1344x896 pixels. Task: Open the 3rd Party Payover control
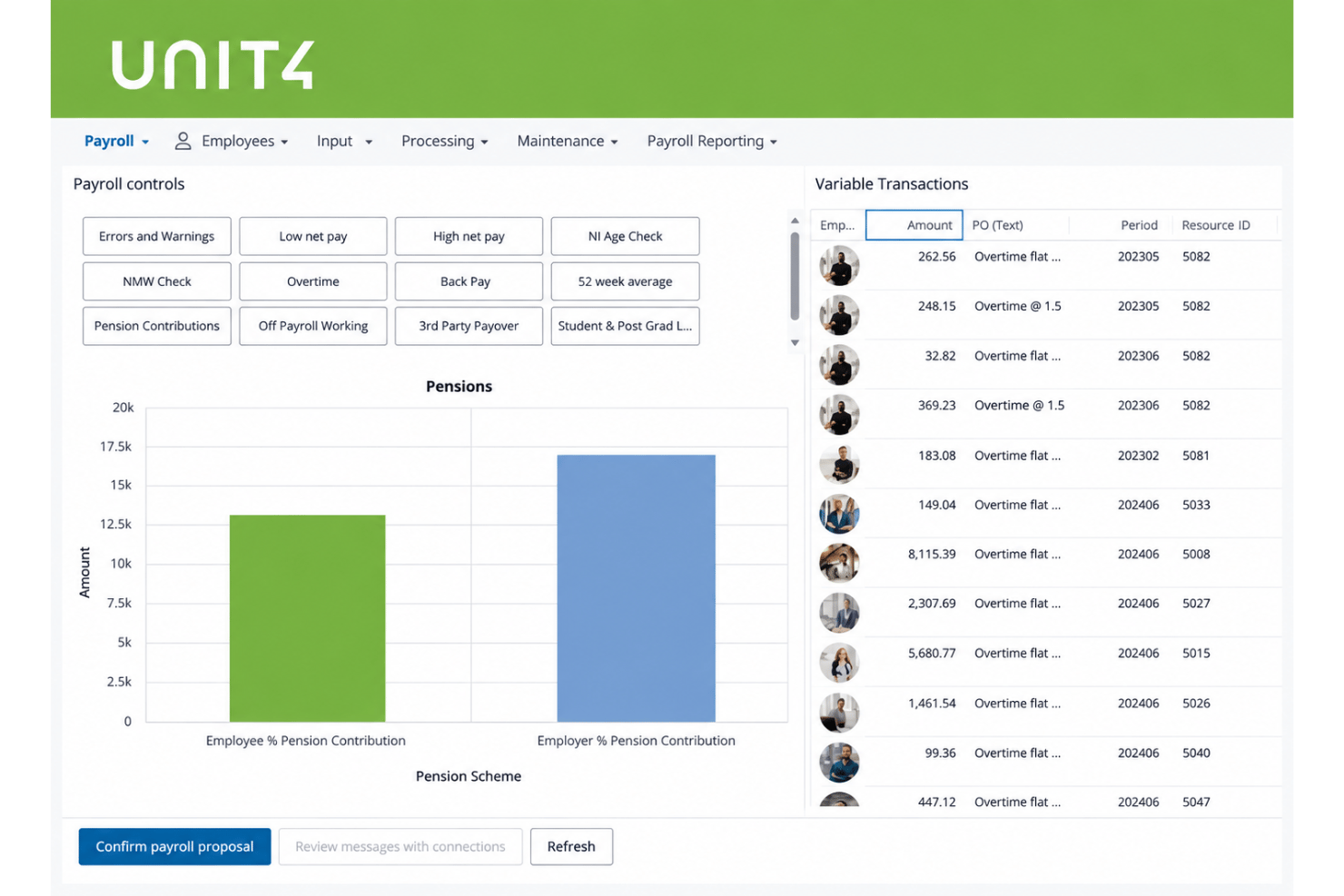(x=469, y=326)
